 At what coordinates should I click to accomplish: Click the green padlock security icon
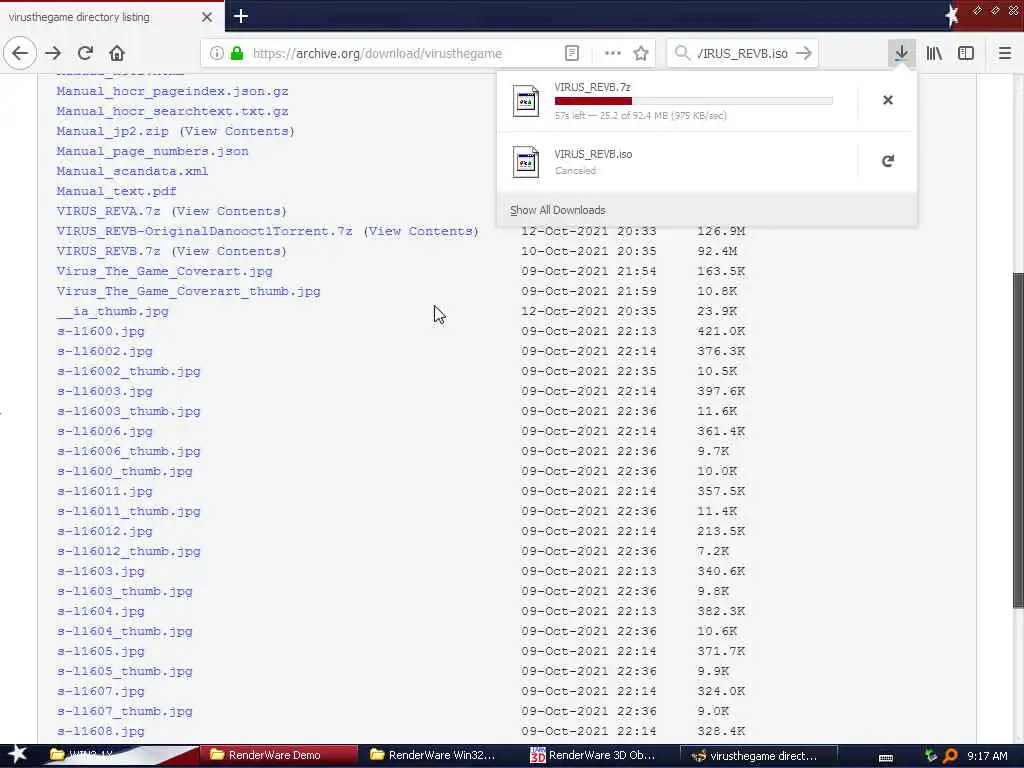(237, 53)
